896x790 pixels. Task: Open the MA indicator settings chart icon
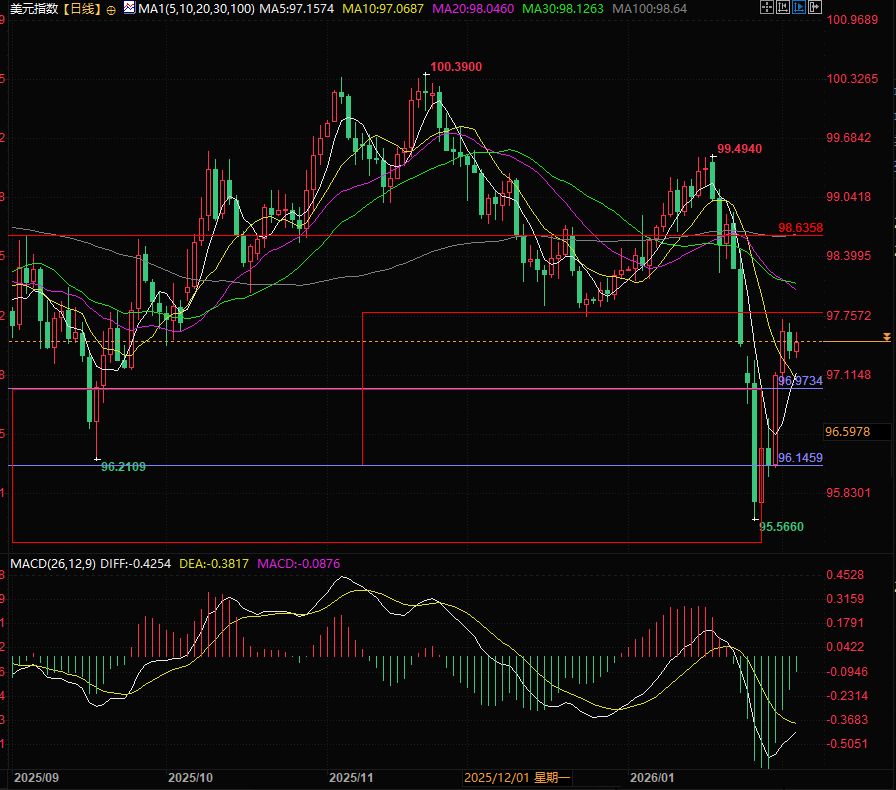tap(127, 9)
